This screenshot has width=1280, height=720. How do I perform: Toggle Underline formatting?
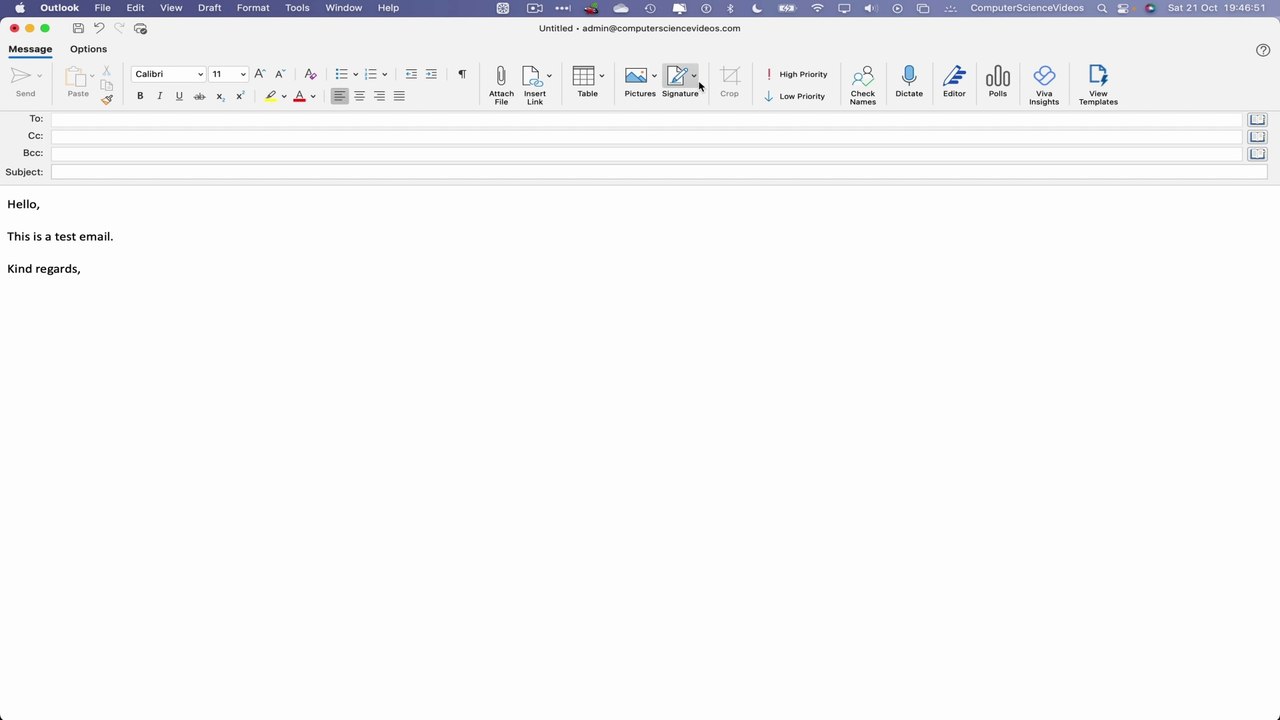tap(179, 96)
